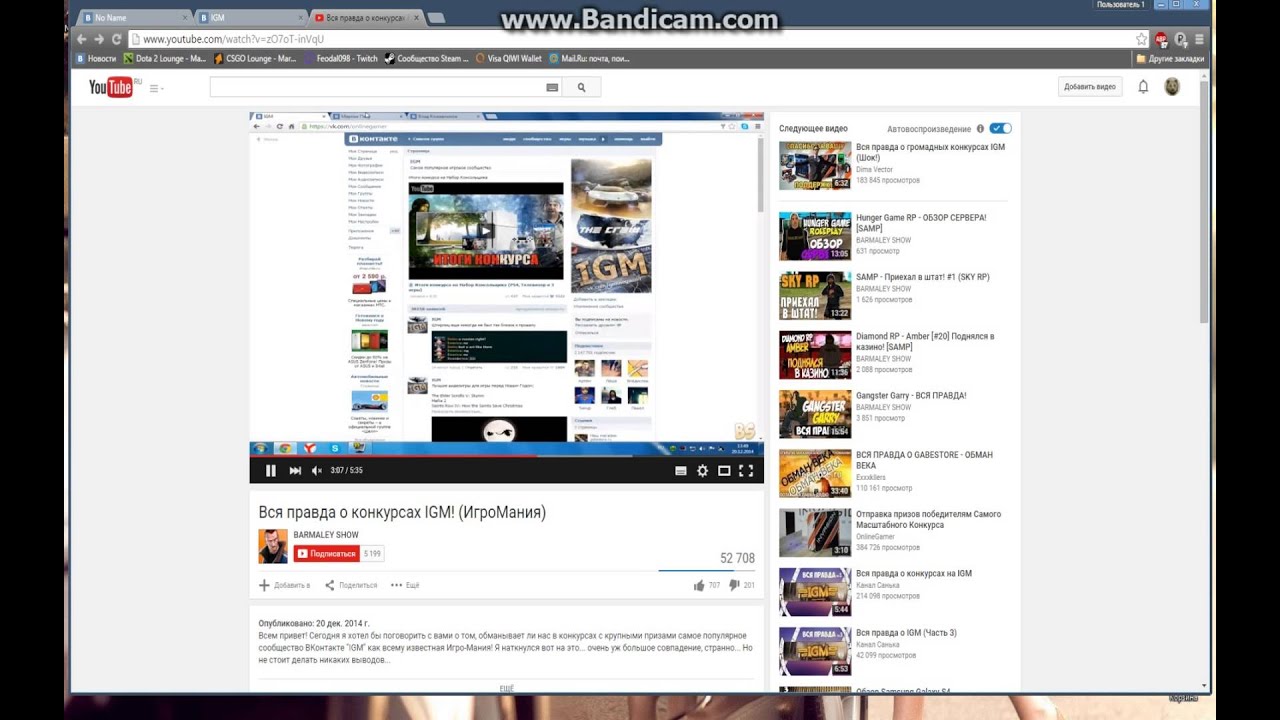Click Добавить в button
The height and width of the screenshot is (720, 1280).
pos(285,585)
